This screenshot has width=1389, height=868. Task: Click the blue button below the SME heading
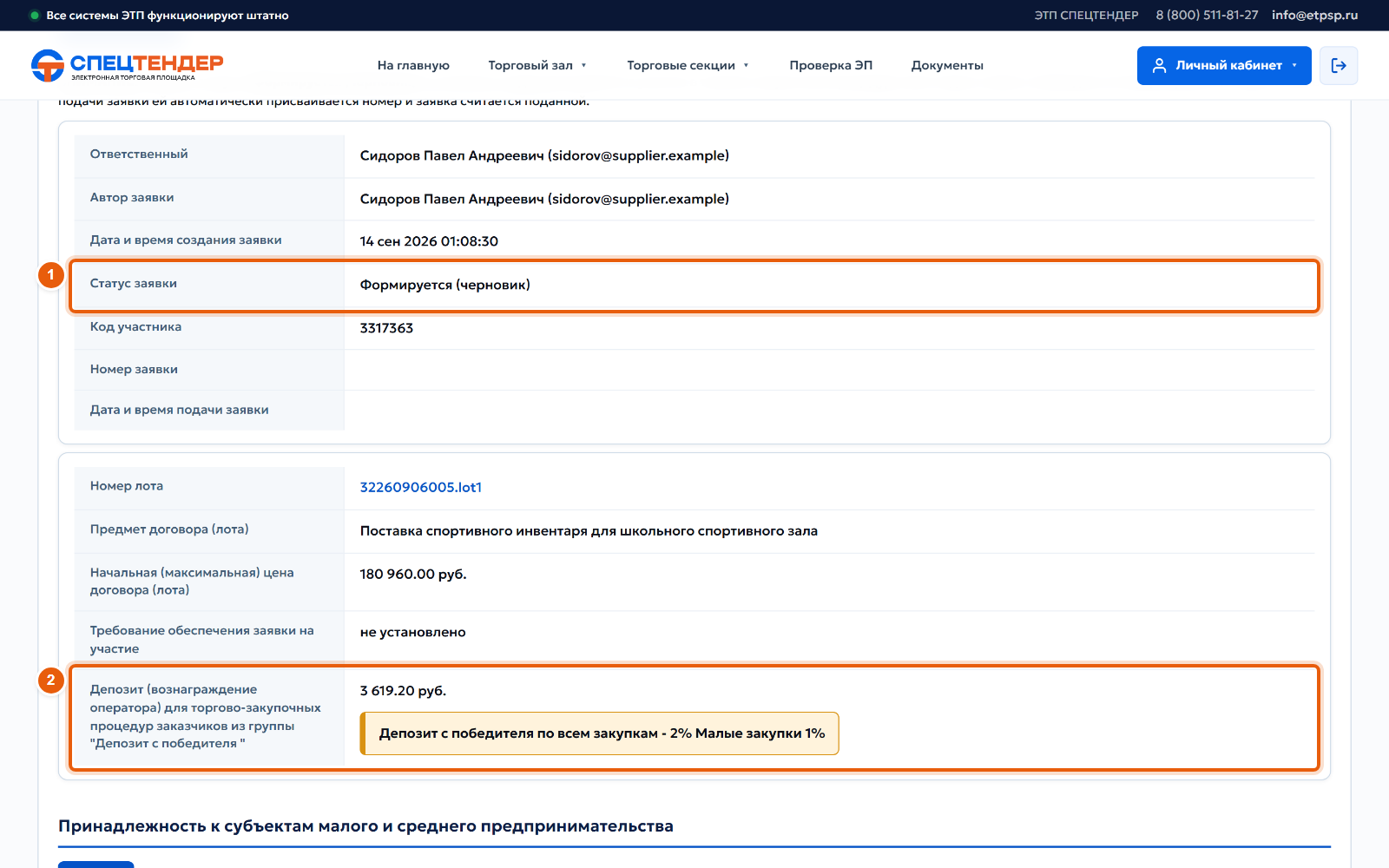(x=96, y=865)
